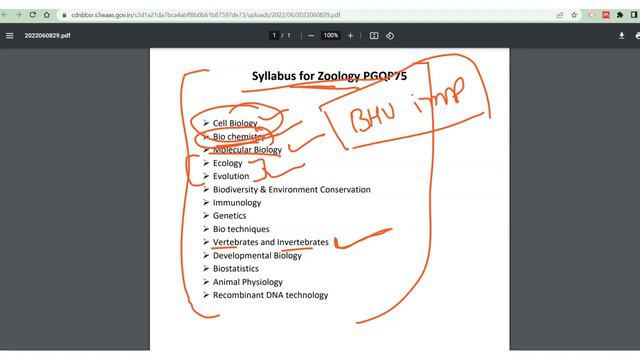This screenshot has height=360, width=640.
Task: Share this page from the address bar
Action: [x=560, y=15]
